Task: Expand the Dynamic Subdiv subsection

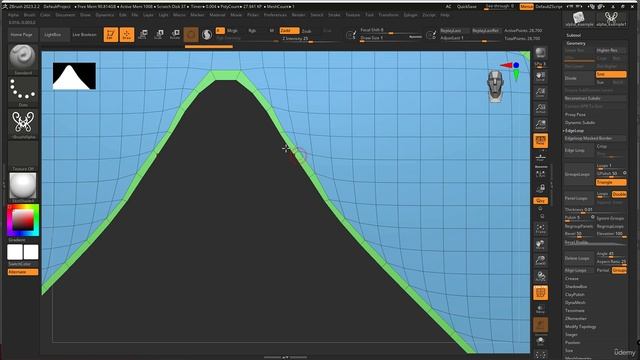Action: (580, 122)
